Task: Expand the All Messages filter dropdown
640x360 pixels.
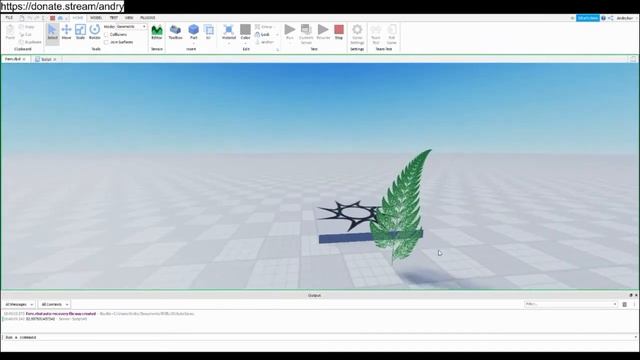Action: click(18, 304)
